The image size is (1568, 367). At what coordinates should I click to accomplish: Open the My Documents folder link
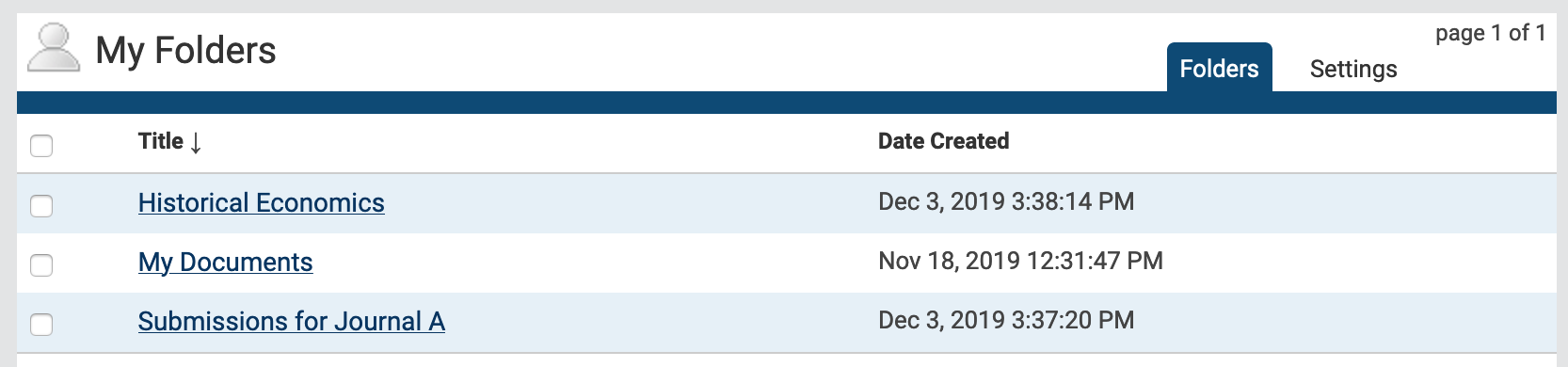pos(225,262)
